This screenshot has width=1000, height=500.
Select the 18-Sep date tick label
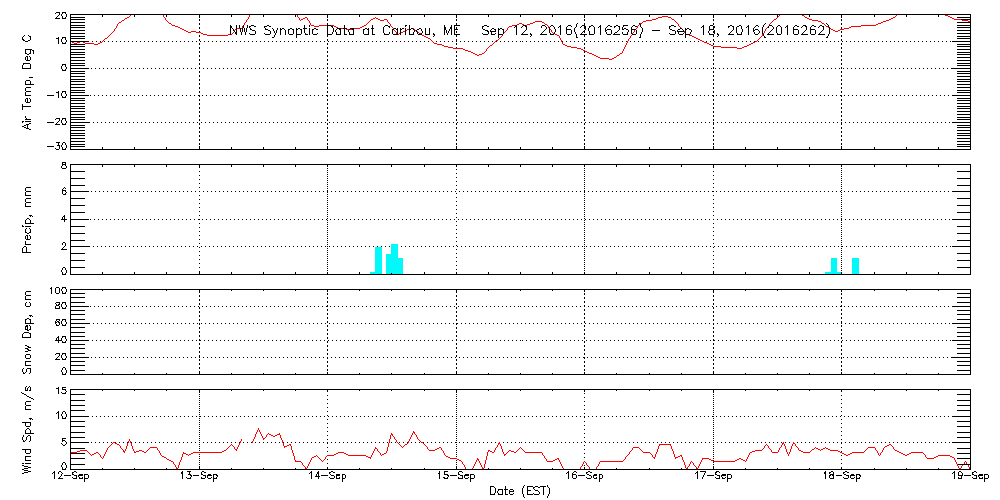coord(841,477)
